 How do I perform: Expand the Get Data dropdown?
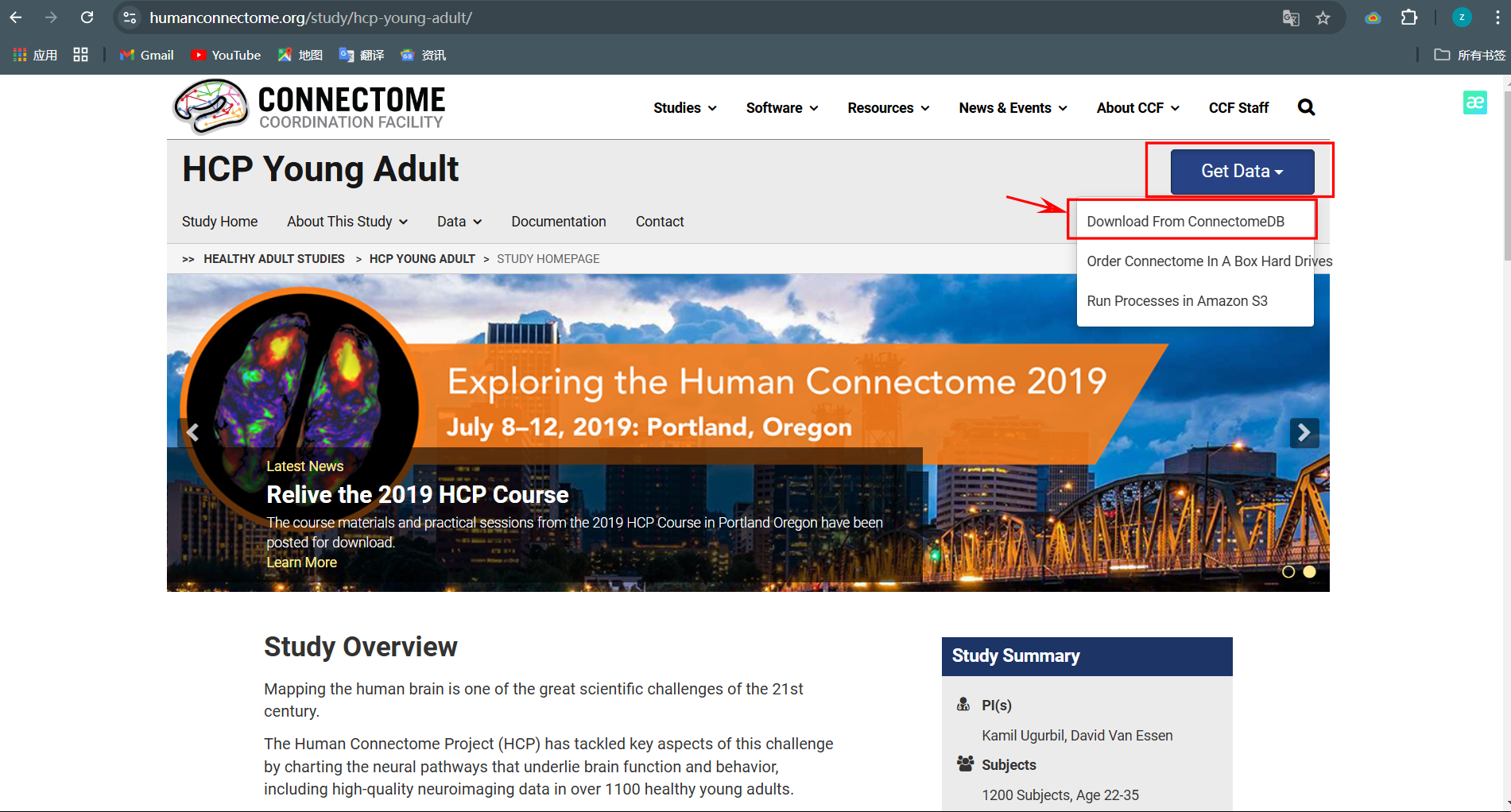1241,171
